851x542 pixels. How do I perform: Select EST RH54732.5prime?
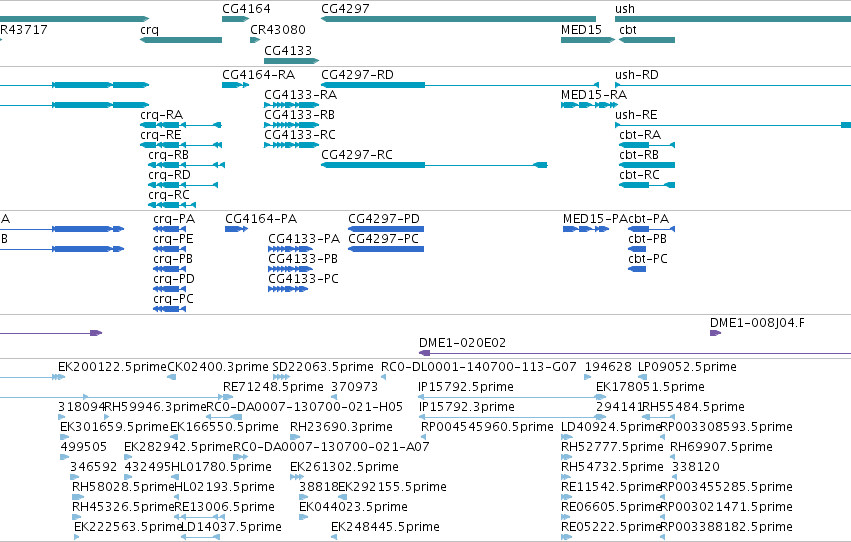[x=612, y=467]
